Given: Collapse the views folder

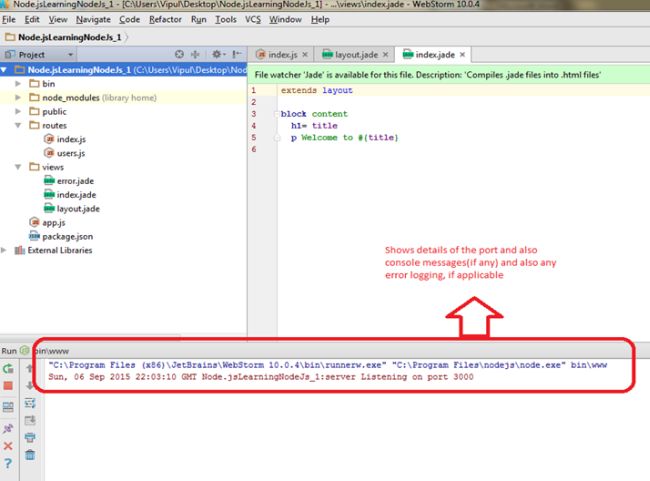Looking at the screenshot, I should (x=18, y=167).
